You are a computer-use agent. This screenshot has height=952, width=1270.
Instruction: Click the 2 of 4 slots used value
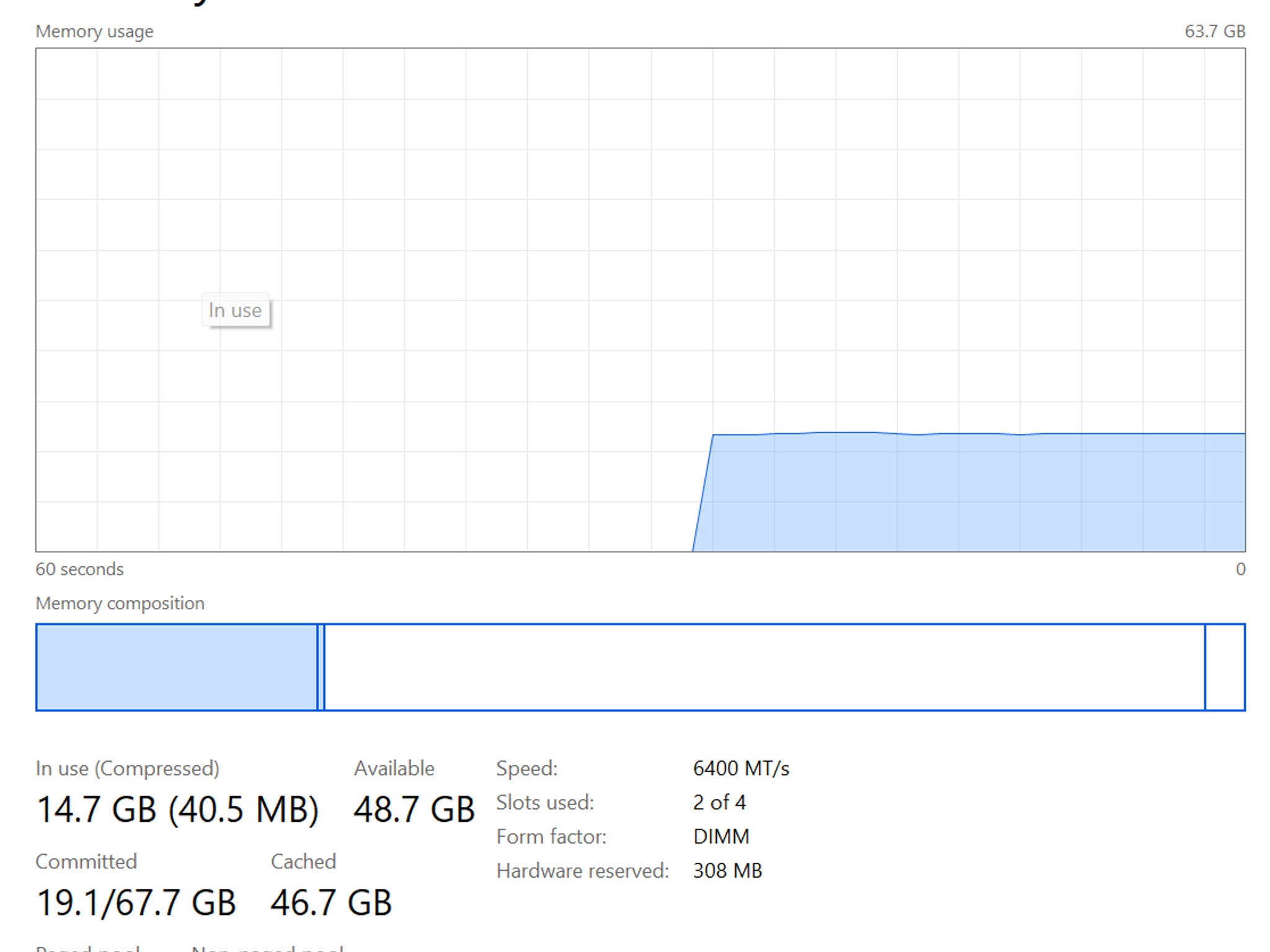coord(719,803)
